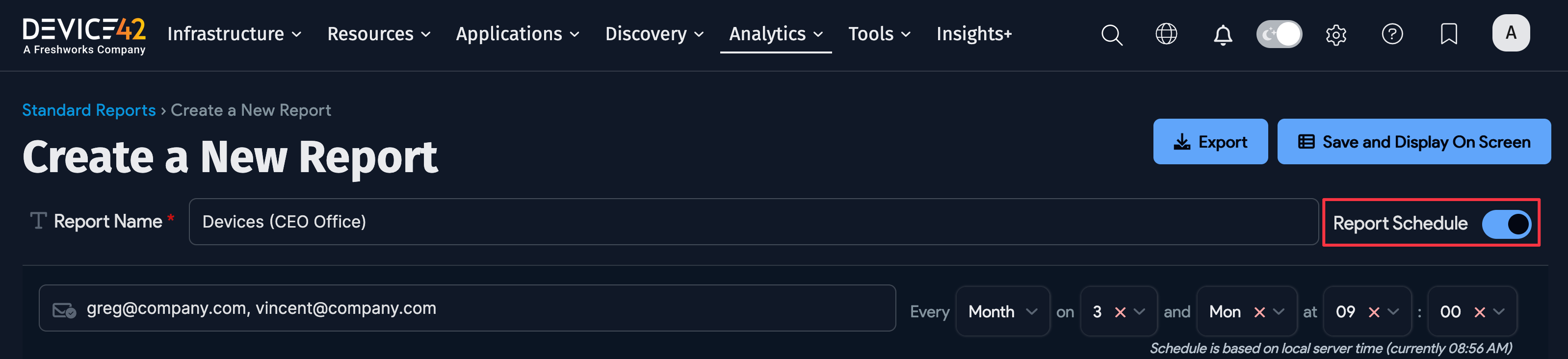Click the Report Name input field

(752, 222)
